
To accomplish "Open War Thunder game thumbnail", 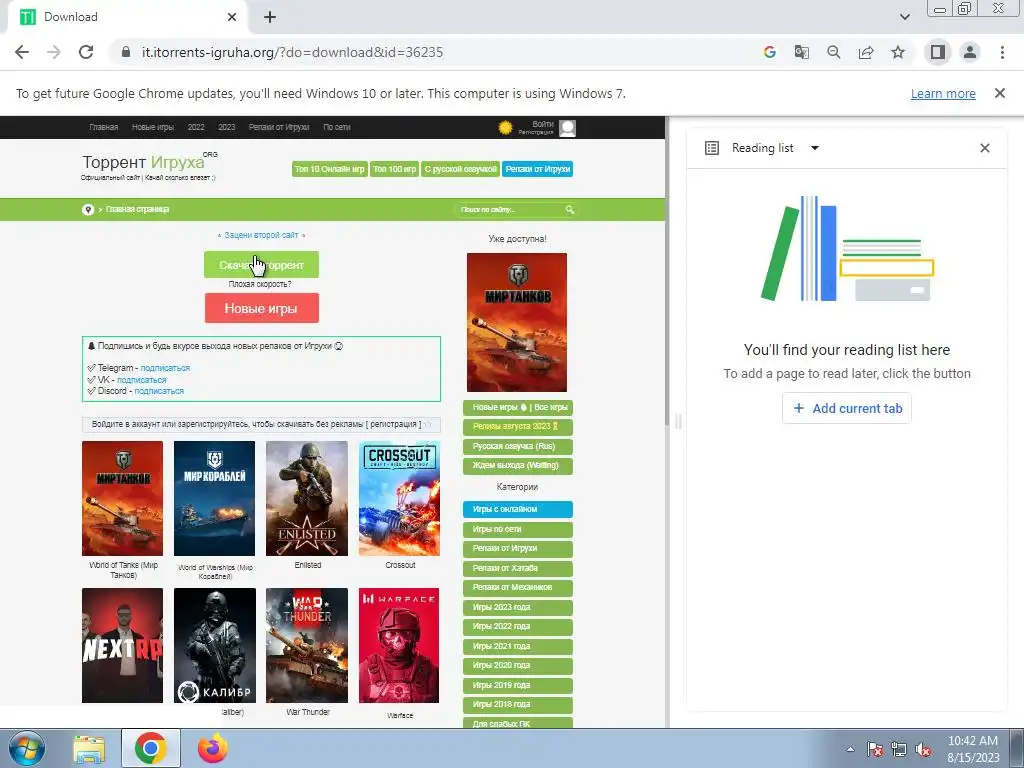I will tap(307, 645).
